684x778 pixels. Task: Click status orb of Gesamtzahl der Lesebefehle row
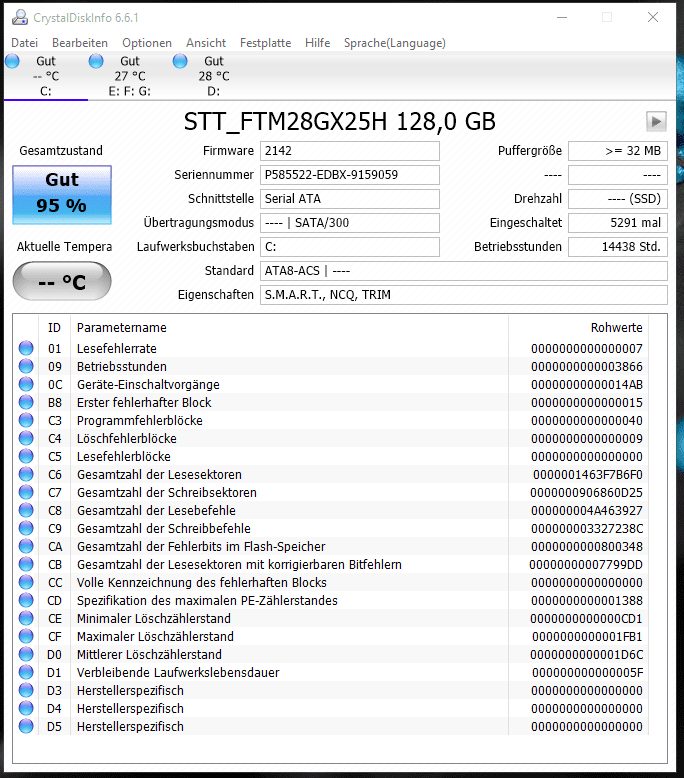(26, 510)
